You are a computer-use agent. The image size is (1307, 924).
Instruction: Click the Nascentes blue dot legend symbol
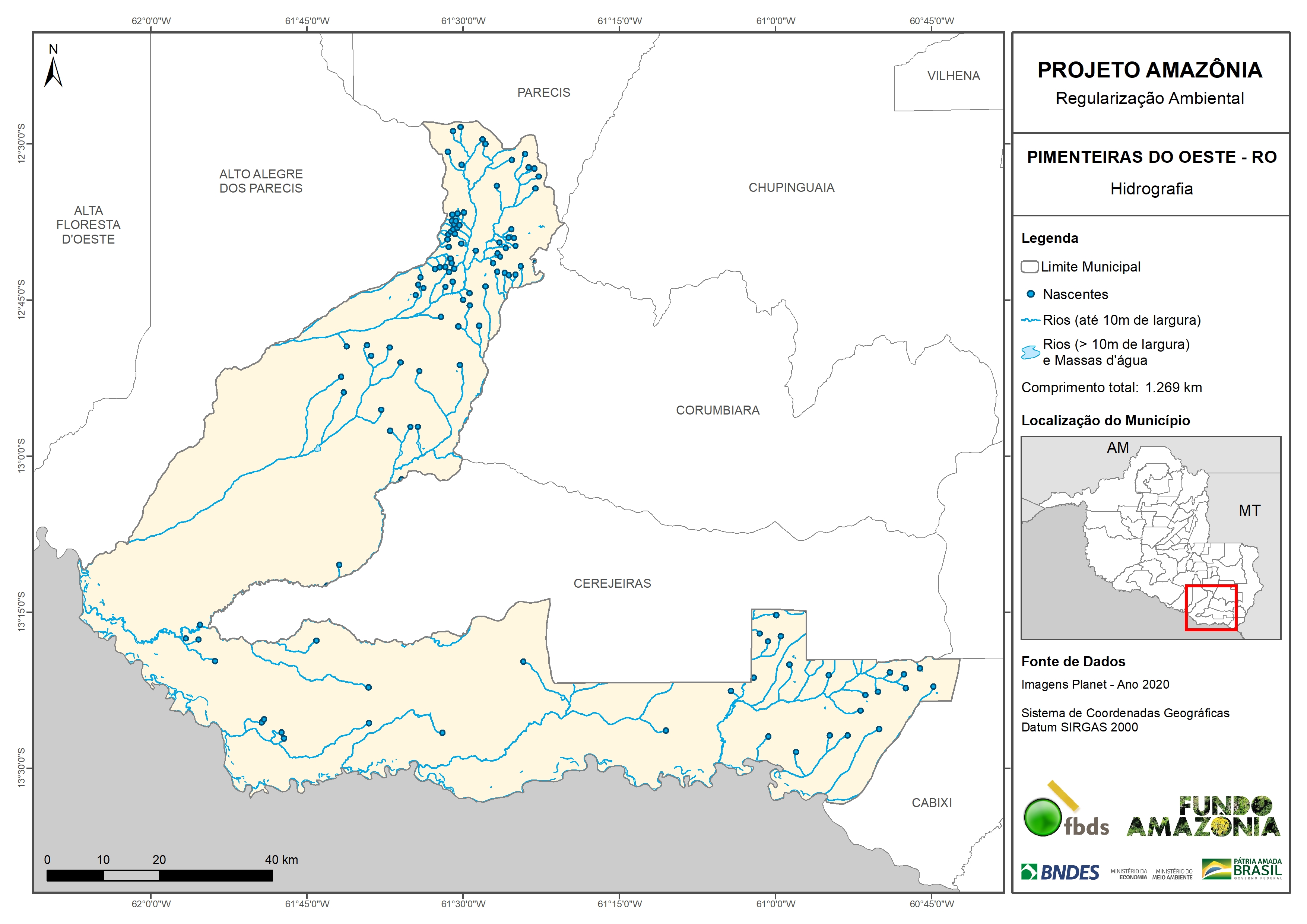pyautogui.click(x=1030, y=294)
